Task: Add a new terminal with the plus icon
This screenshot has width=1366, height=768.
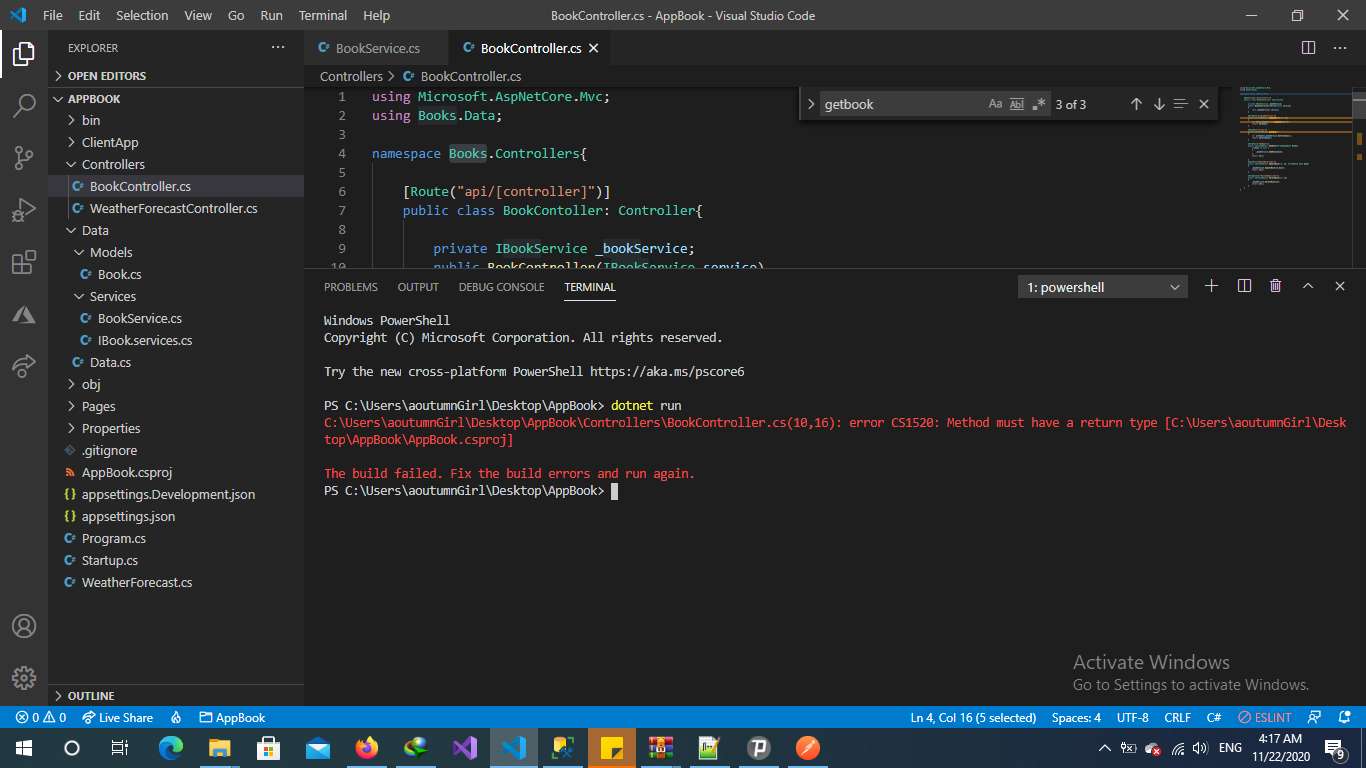Action: pyautogui.click(x=1211, y=286)
